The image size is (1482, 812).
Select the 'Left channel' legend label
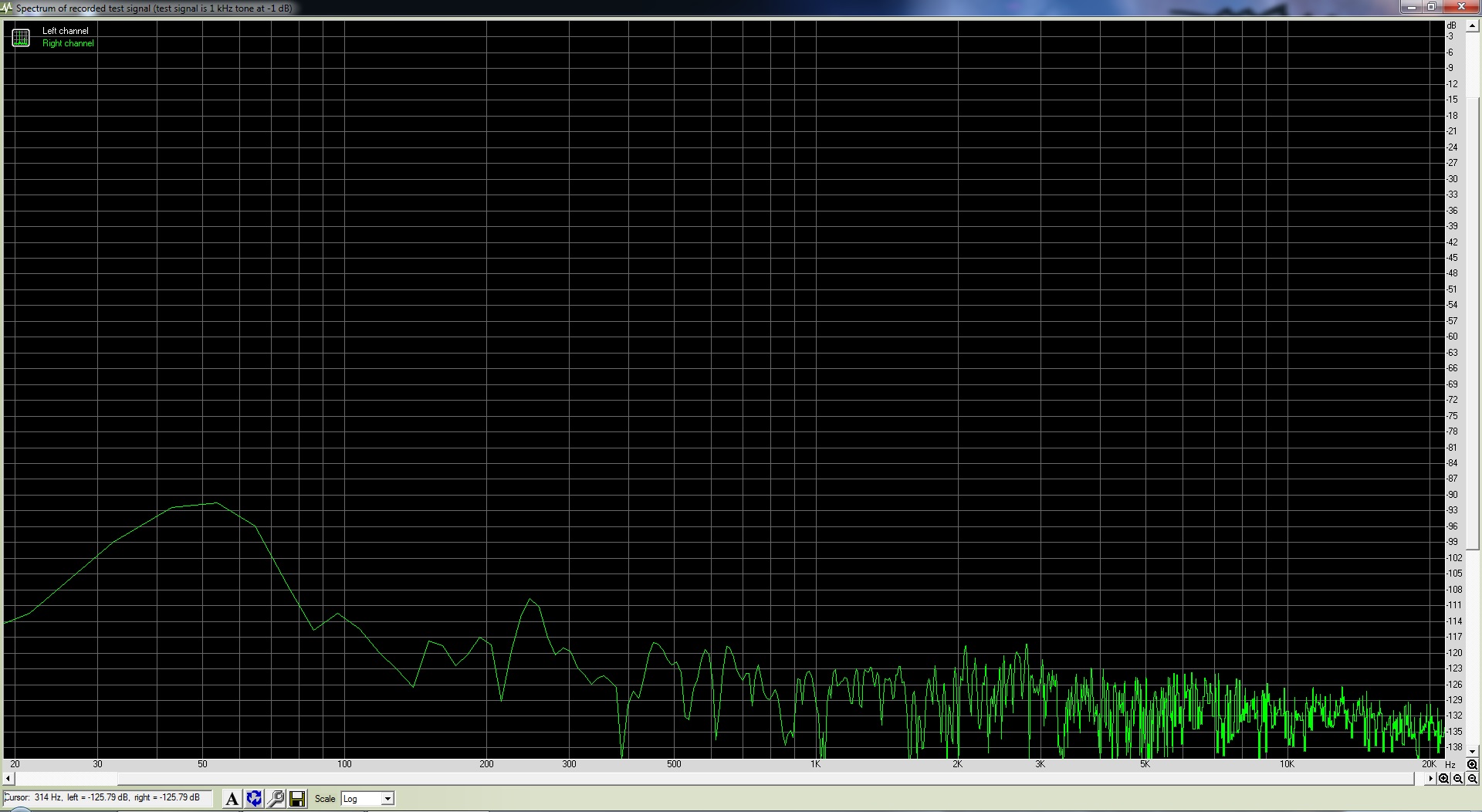pos(66,31)
